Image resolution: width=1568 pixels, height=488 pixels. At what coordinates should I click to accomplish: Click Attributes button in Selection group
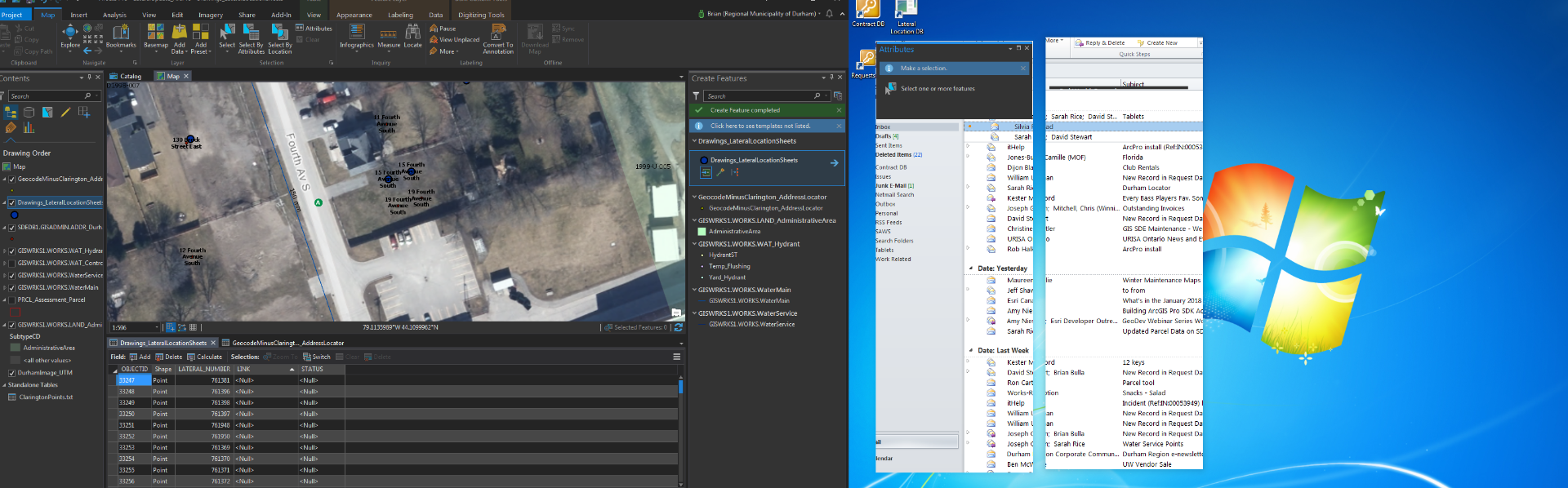point(314,29)
